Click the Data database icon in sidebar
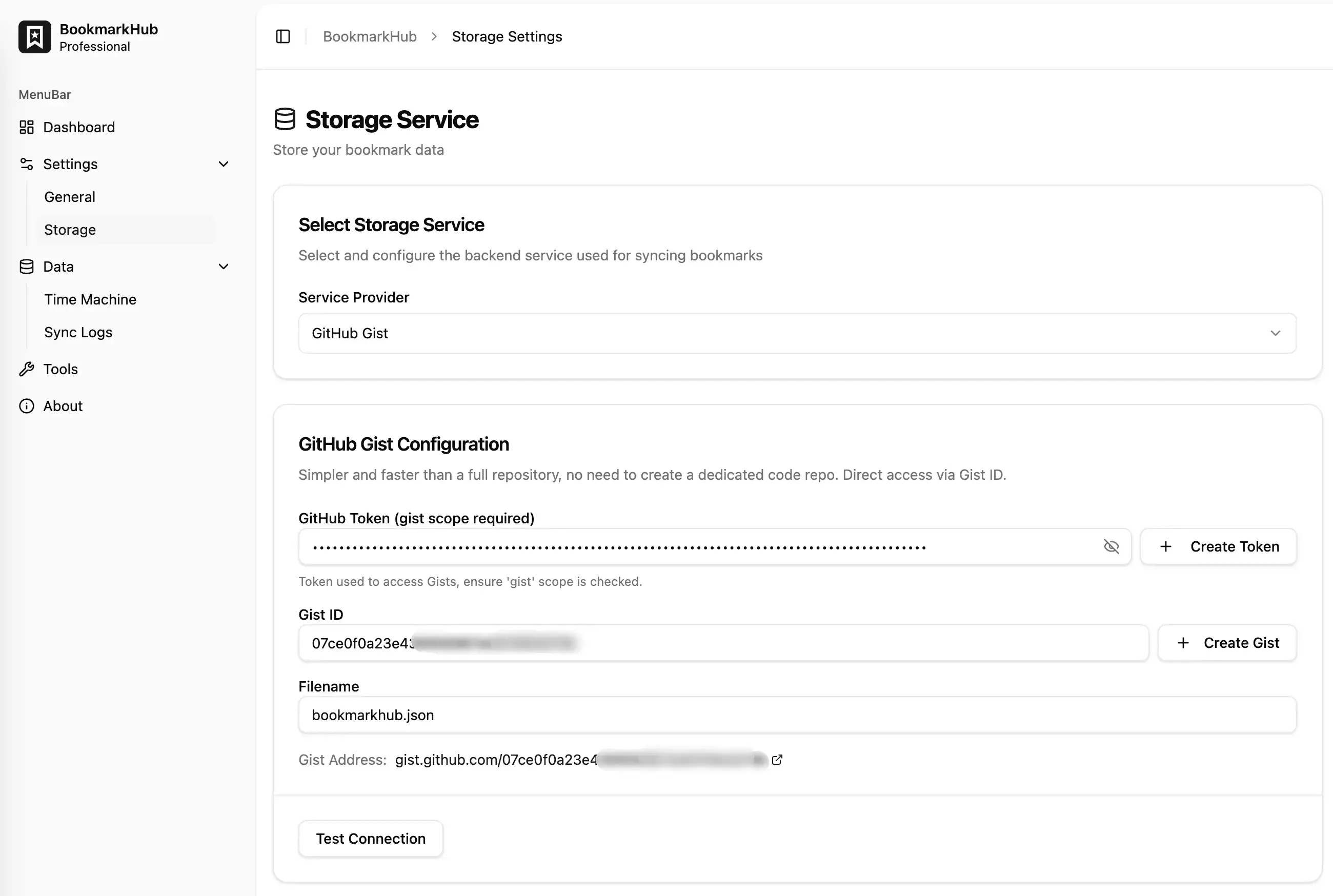The height and width of the screenshot is (896, 1333). (x=26, y=266)
